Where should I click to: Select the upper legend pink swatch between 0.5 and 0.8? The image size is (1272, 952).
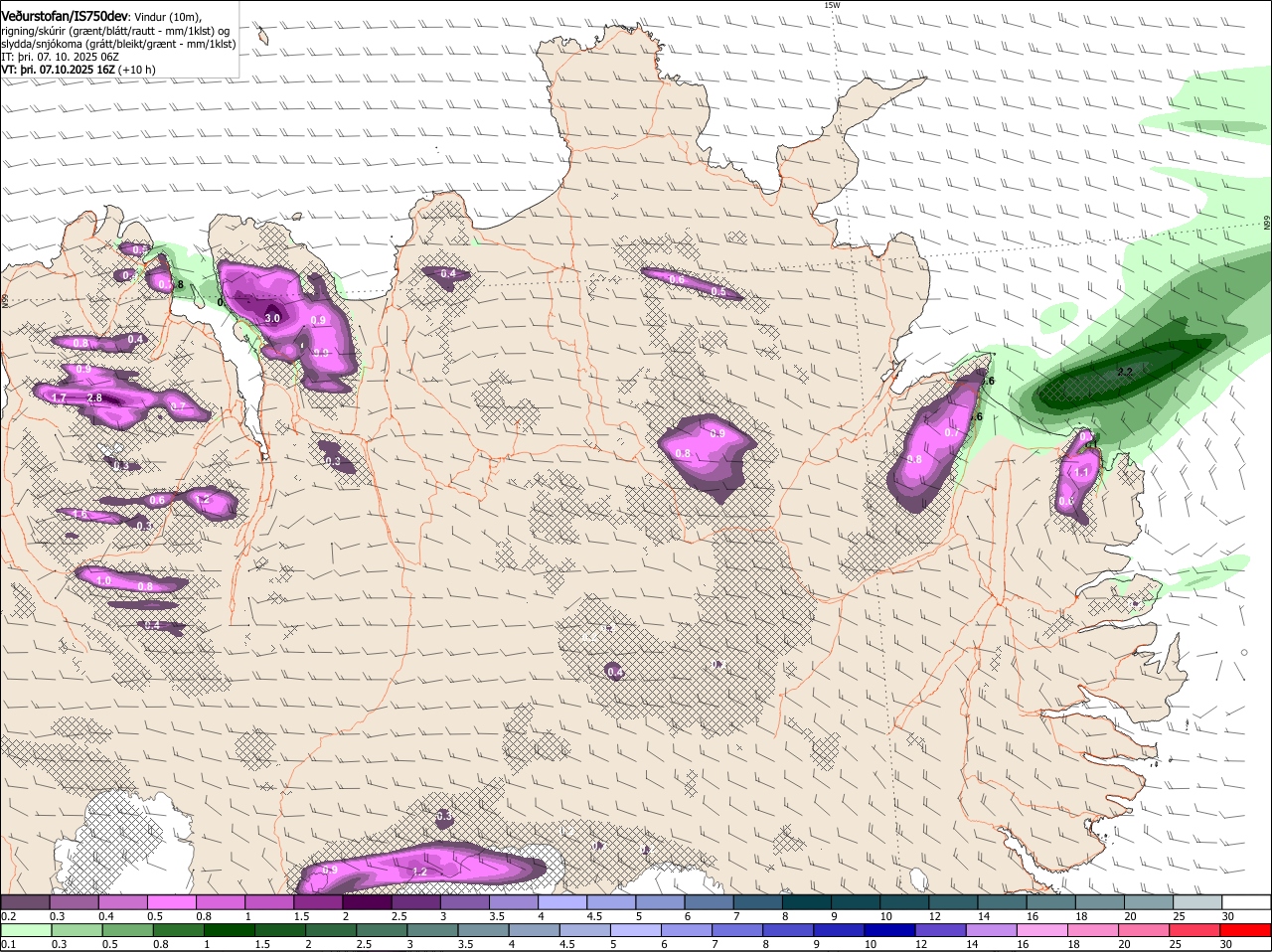(x=172, y=901)
